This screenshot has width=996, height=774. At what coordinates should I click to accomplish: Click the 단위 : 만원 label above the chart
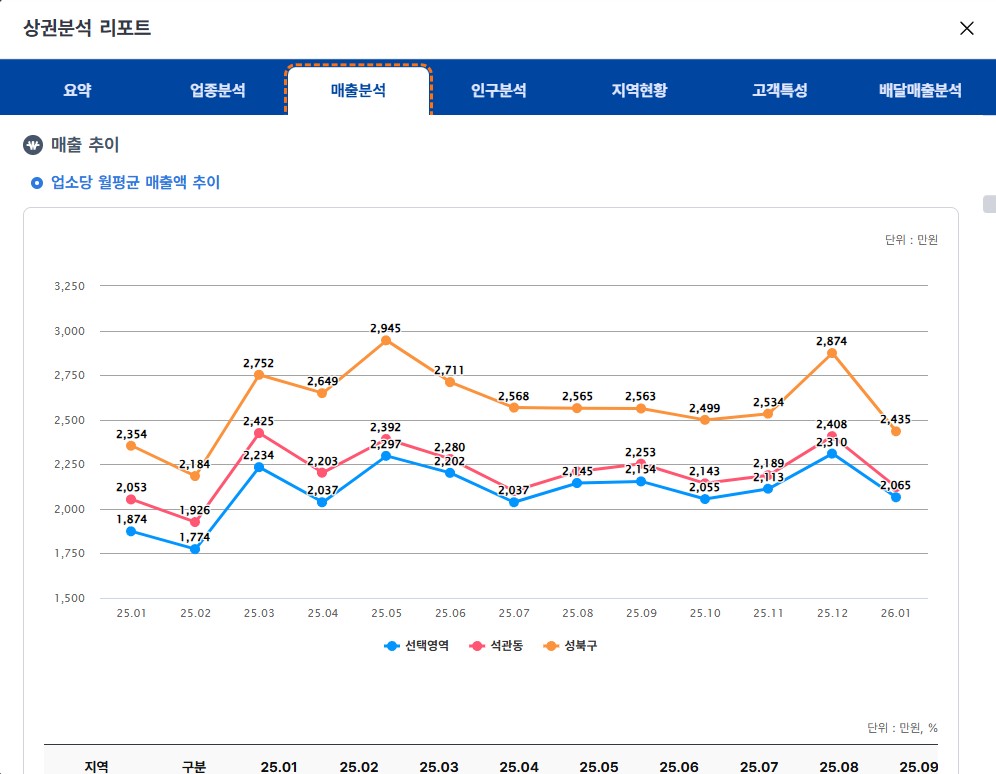pyautogui.click(x=910, y=240)
